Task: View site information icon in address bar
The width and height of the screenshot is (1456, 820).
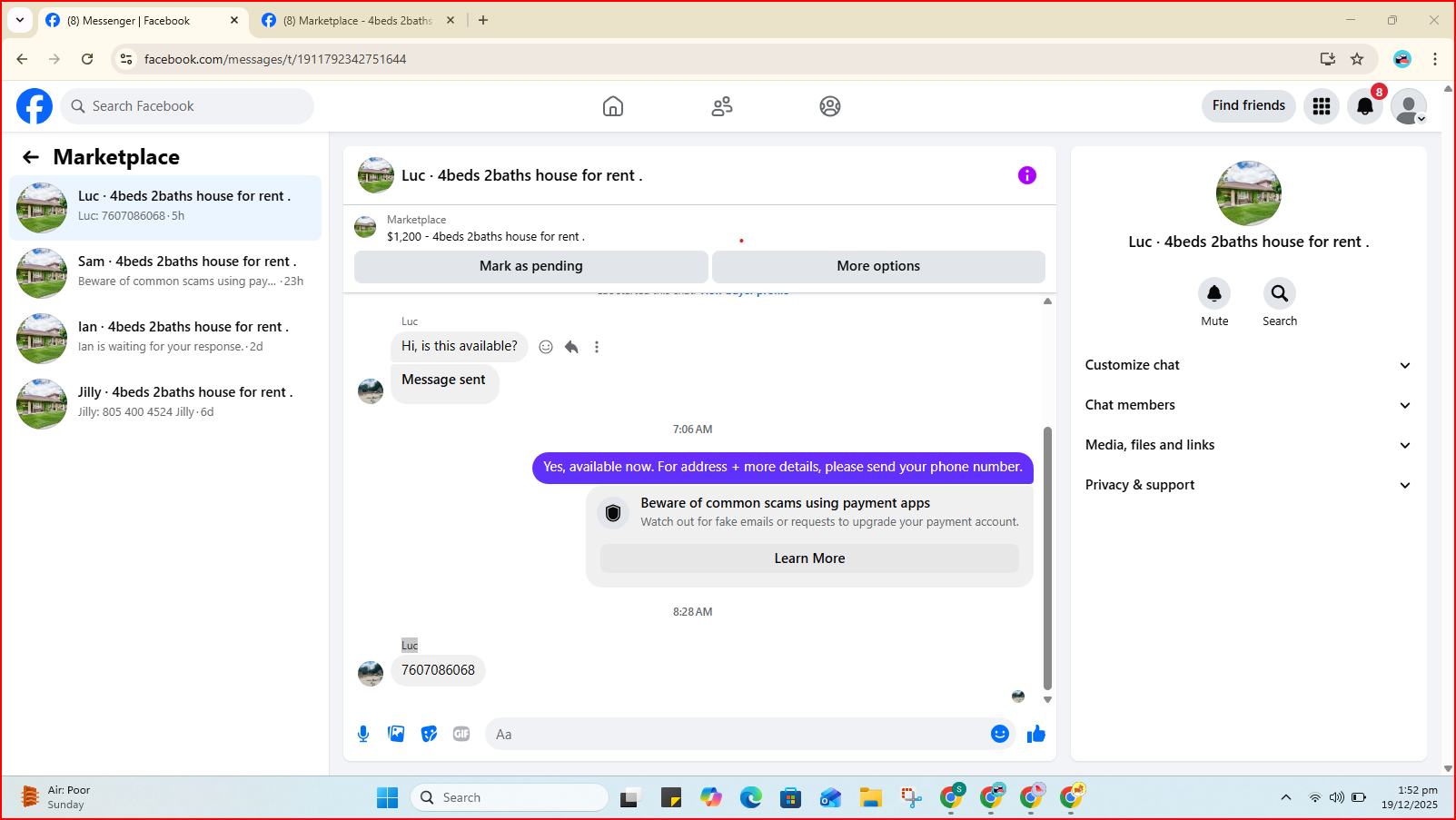Action: tap(126, 59)
